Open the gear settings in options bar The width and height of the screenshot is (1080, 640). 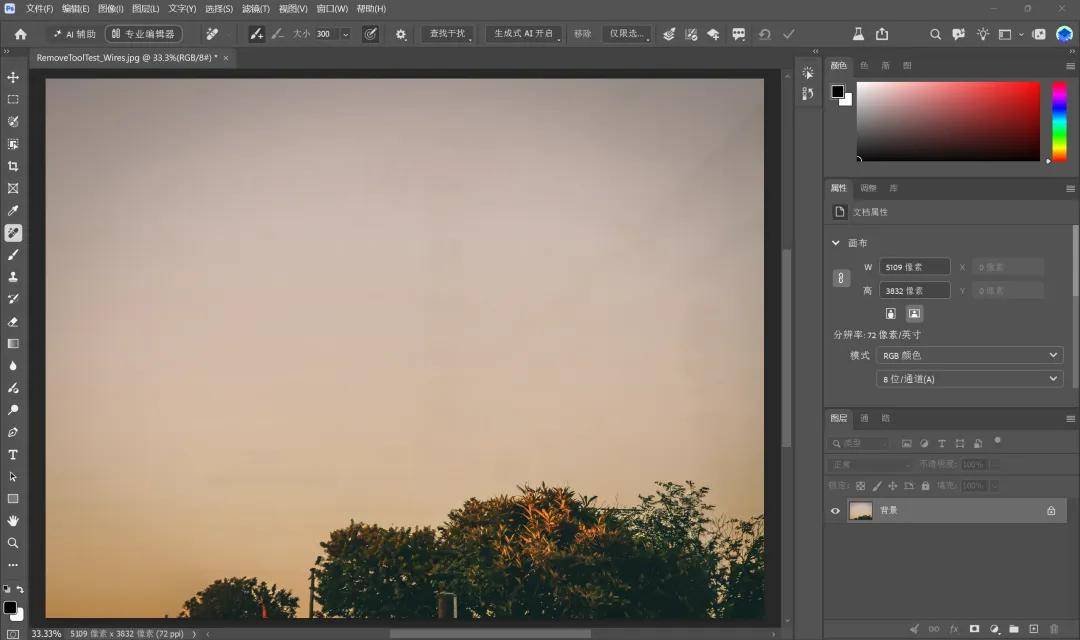click(401, 34)
